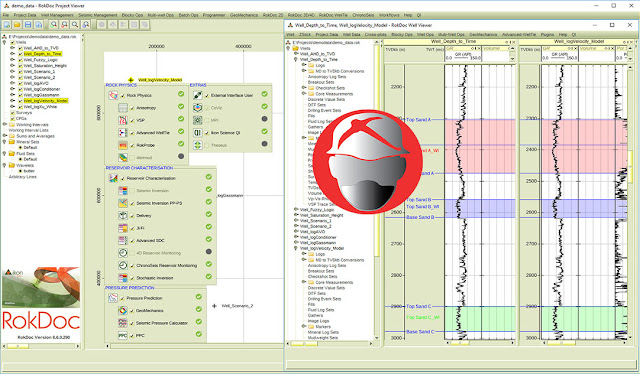Open the Seismic Management menu
The width and height of the screenshot is (640, 374).
tap(98, 15)
